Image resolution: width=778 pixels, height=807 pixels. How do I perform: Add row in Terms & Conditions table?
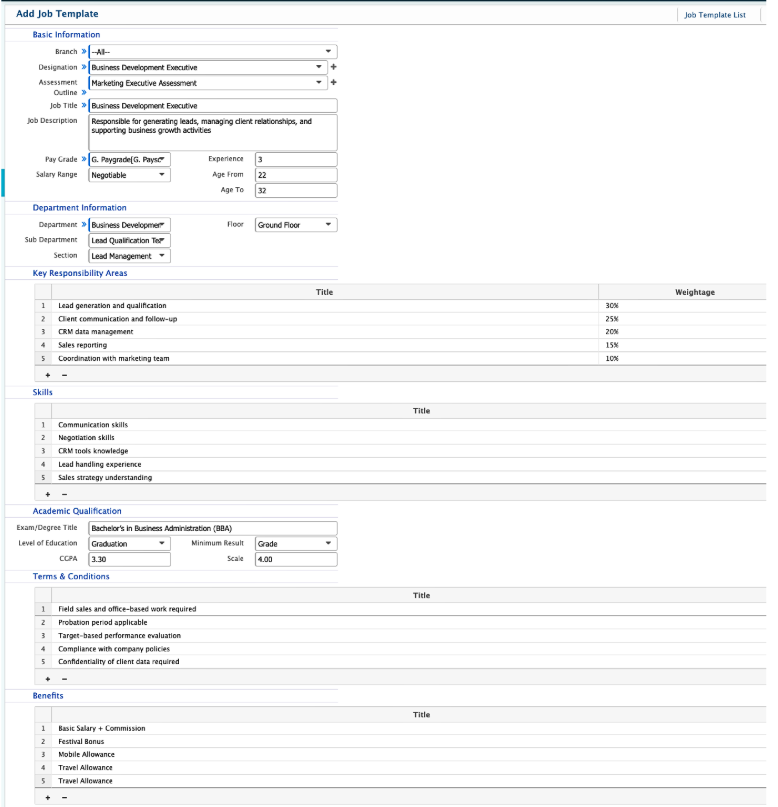click(x=47, y=678)
